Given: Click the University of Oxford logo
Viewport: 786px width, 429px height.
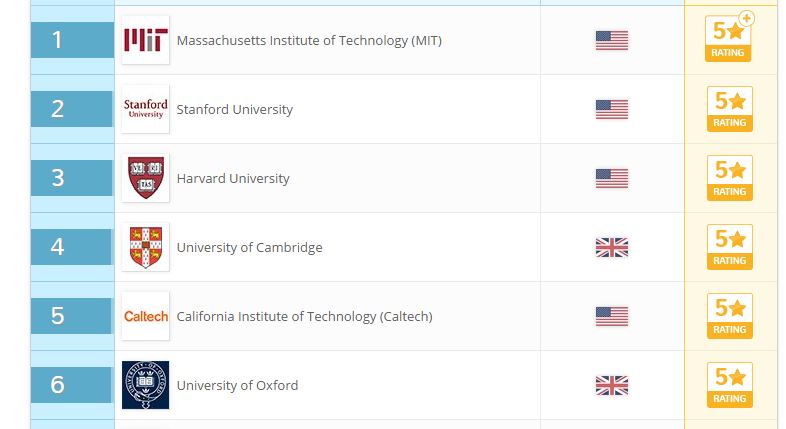Looking at the screenshot, I should coord(145,385).
